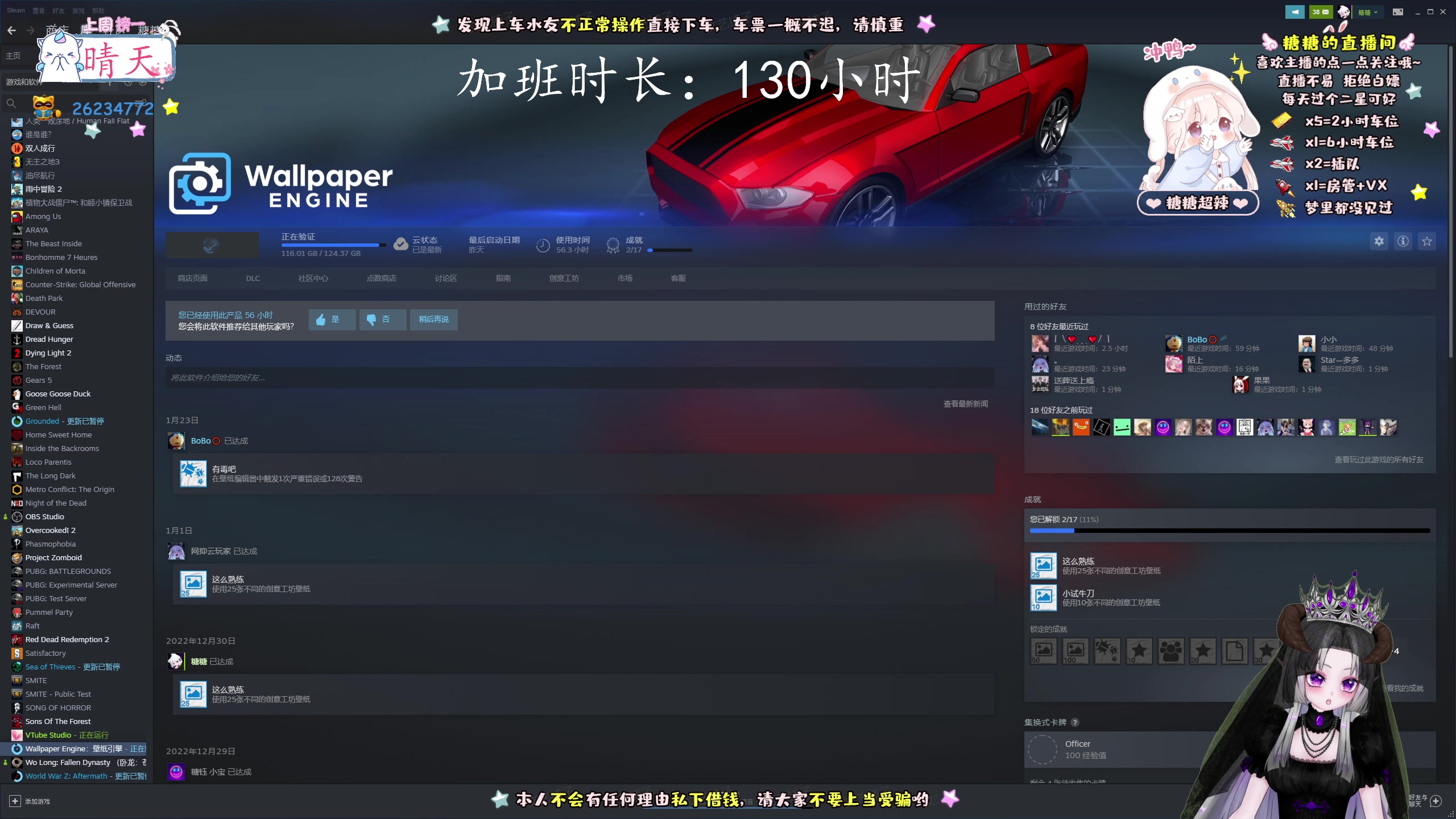Image resolution: width=1456 pixels, height=819 pixels.
Task: Click the 正在验证 download progress bar
Action: click(x=333, y=245)
